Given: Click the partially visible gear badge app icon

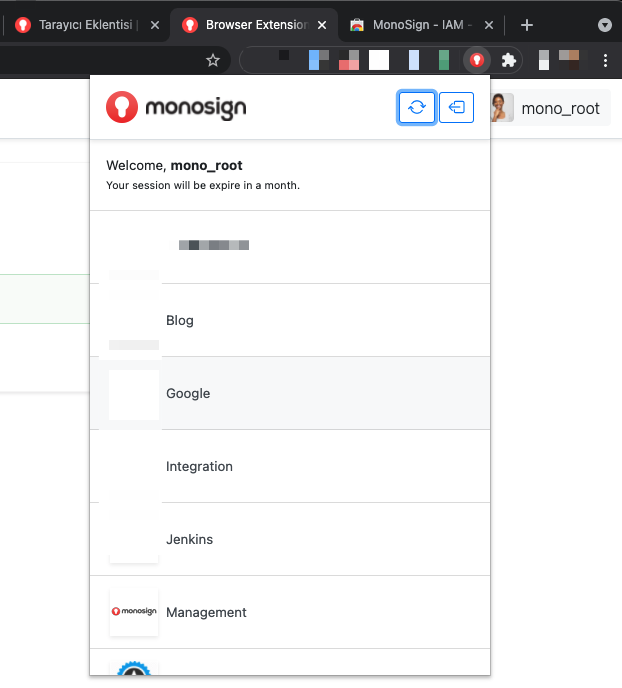Looking at the screenshot, I should pyautogui.click(x=134, y=668).
